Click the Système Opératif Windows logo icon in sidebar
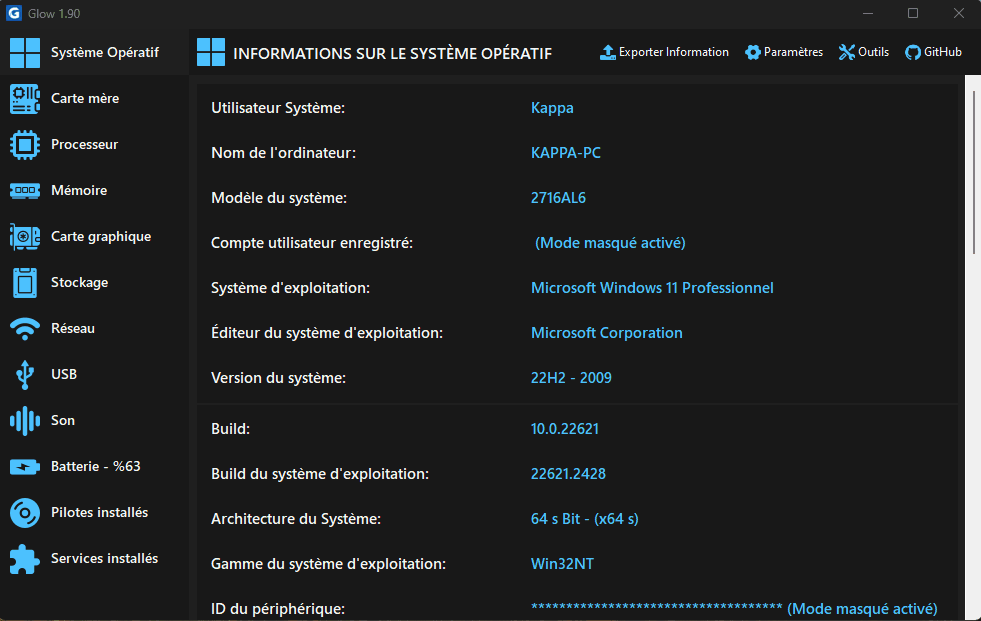Viewport: 981px width, 621px height. pyautogui.click(x=25, y=53)
